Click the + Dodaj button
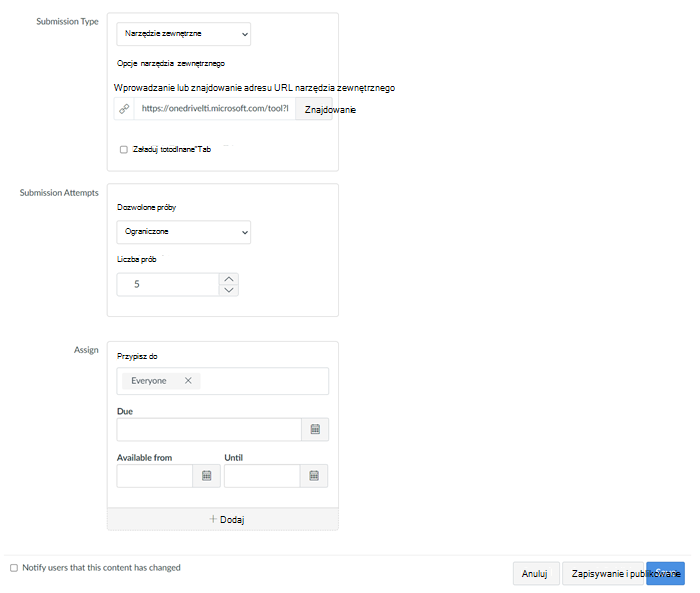The image size is (700, 593). pyautogui.click(x=223, y=519)
